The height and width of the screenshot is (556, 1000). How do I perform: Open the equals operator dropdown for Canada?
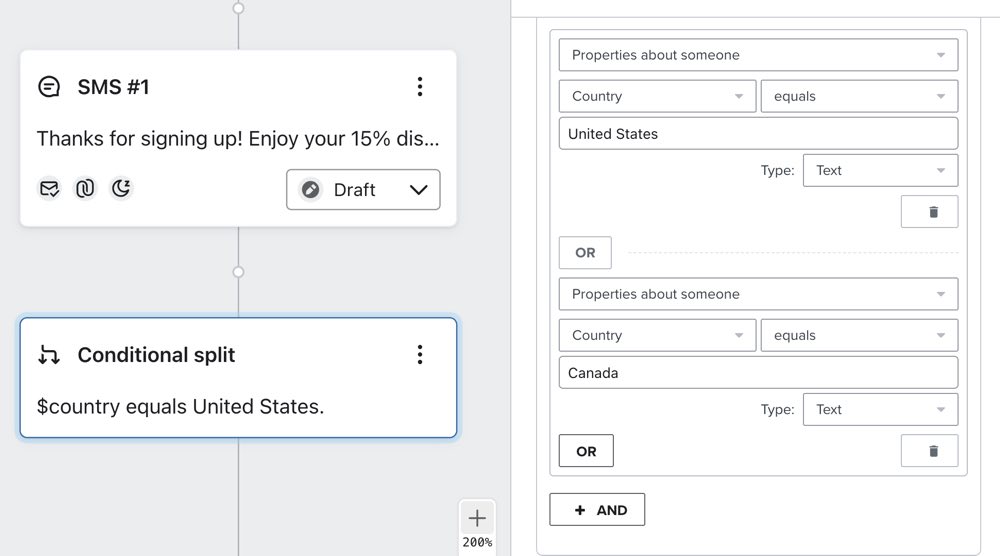click(x=859, y=335)
